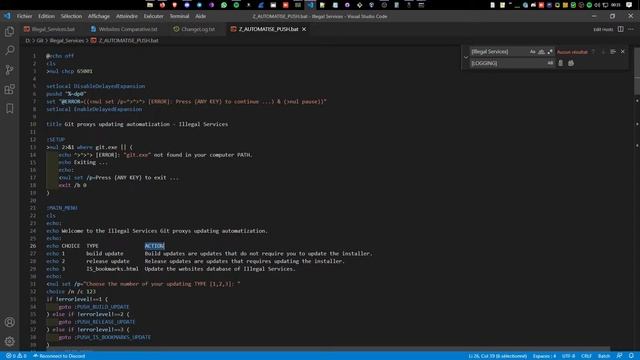Click the VS Code icon in the taskbar
Image resolution: width=640 pixels, height=360 pixels.
point(311,5)
